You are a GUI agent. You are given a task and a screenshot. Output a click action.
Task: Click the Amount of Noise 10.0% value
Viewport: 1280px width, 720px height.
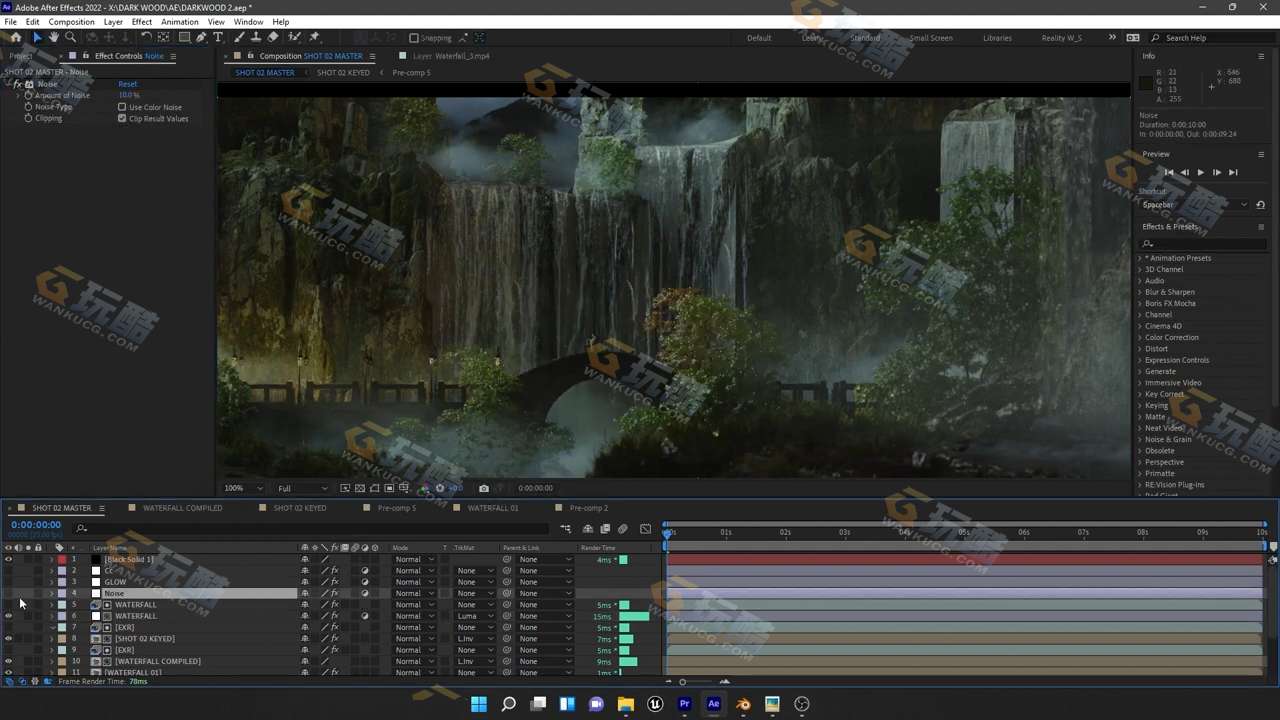pyautogui.click(x=129, y=95)
